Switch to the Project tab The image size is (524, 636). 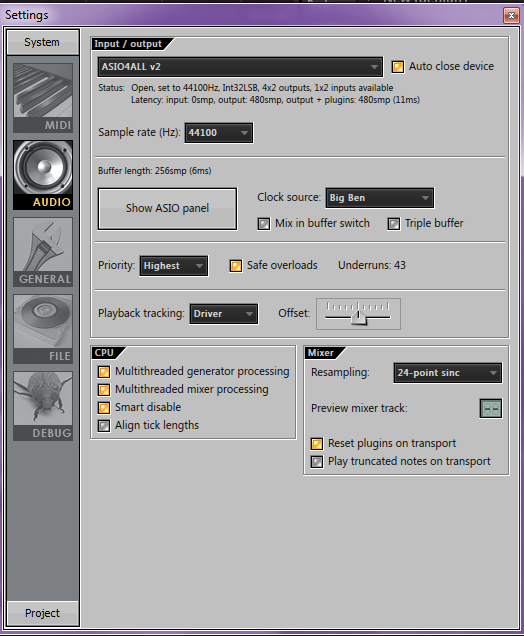(43, 613)
